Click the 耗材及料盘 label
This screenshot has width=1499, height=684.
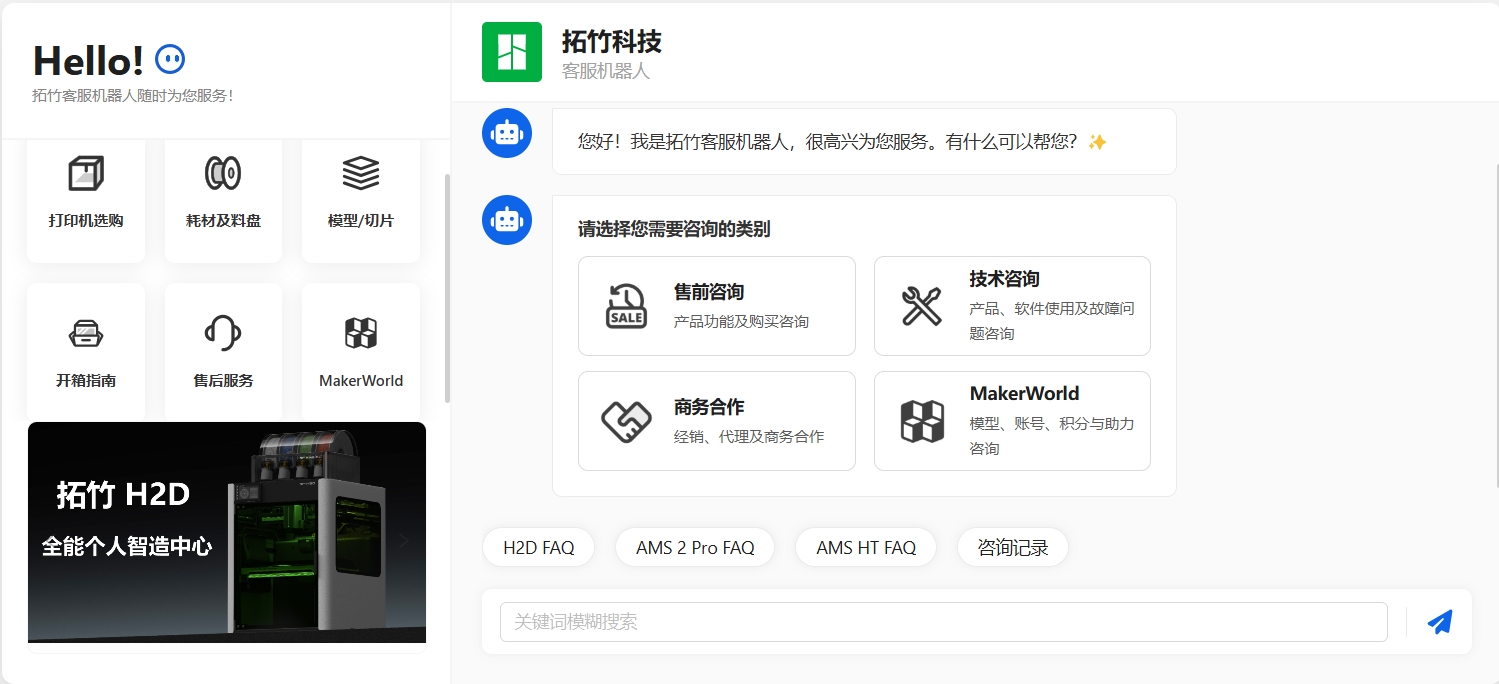pyautogui.click(x=223, y=220)
